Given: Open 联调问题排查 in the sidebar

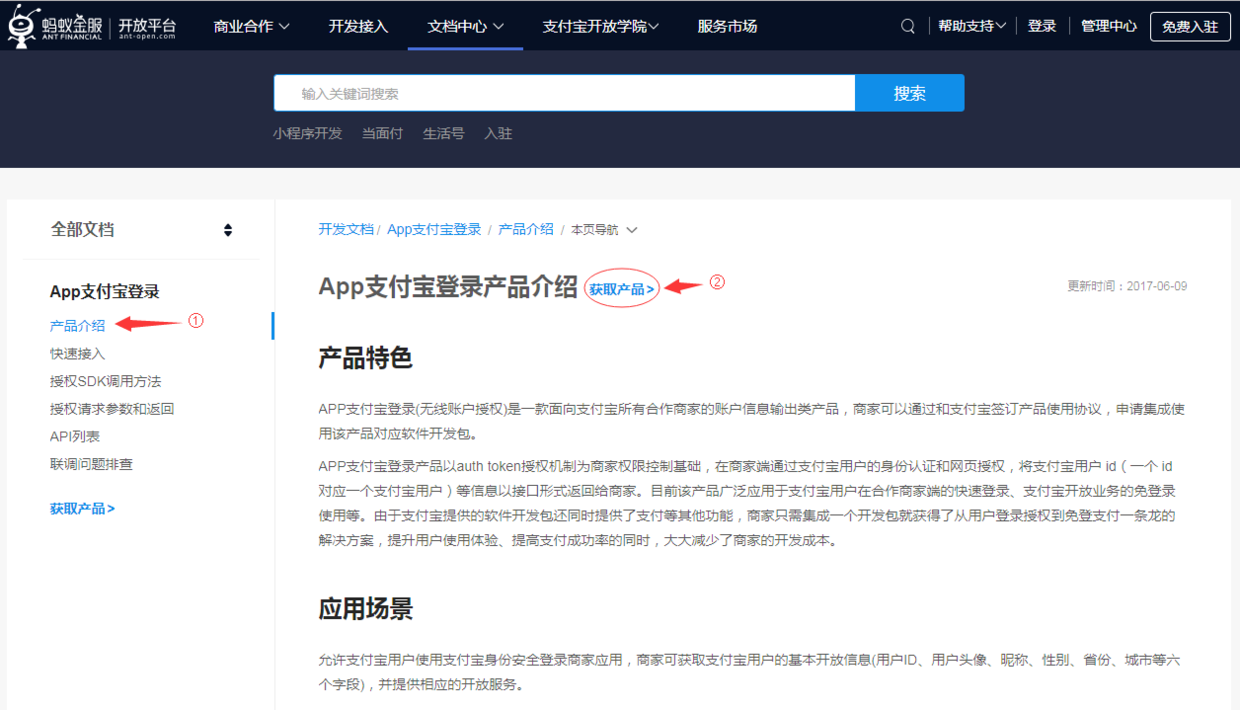Looking at the screenshot, I should point(91,464).
